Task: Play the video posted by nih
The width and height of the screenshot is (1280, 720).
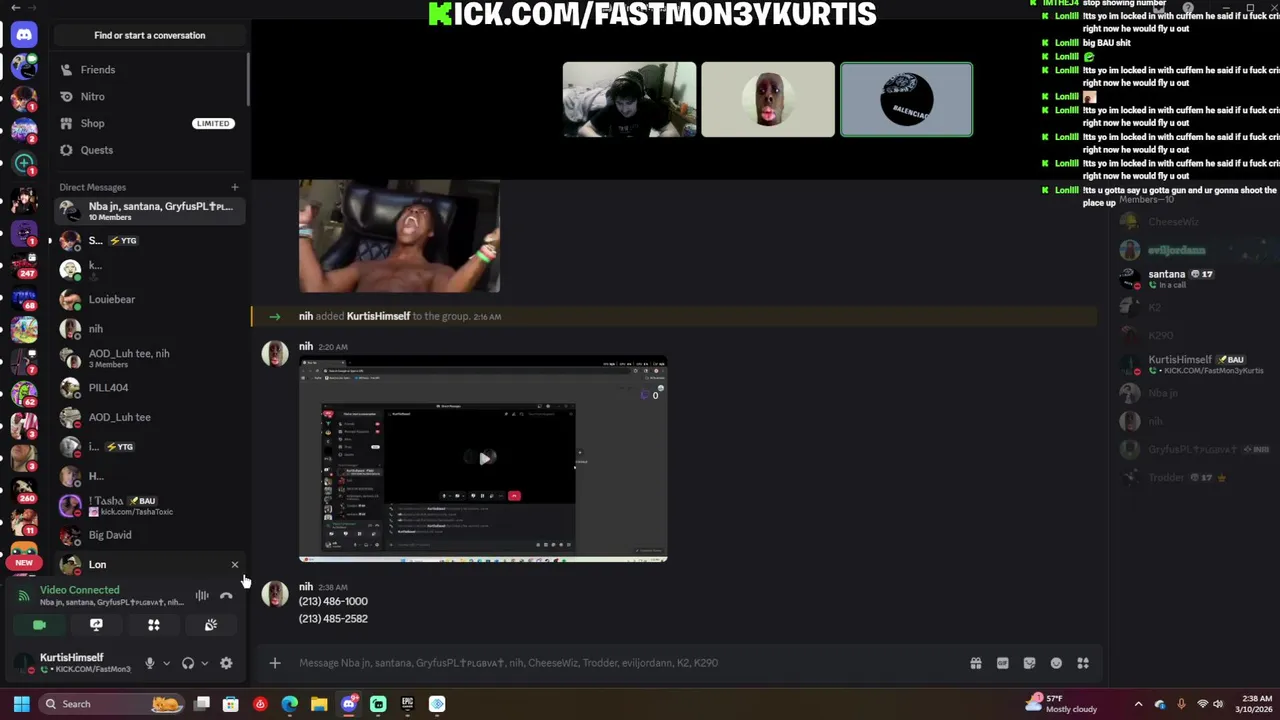Action: pyautogui.click(x=484, y=458)
